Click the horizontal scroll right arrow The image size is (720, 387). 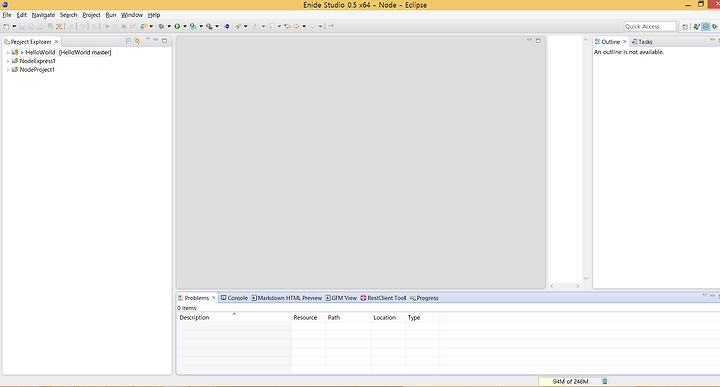point(578,286)
